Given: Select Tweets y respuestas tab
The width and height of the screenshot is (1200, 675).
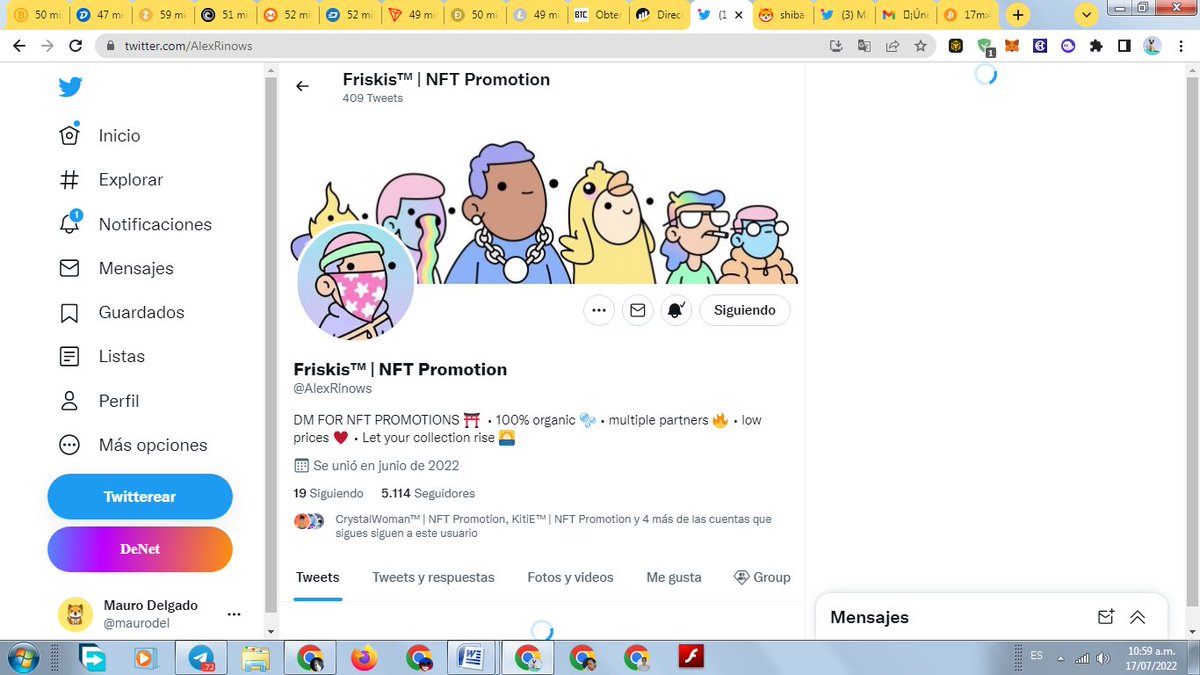Looking at the screenshot, I should point(433,578).
